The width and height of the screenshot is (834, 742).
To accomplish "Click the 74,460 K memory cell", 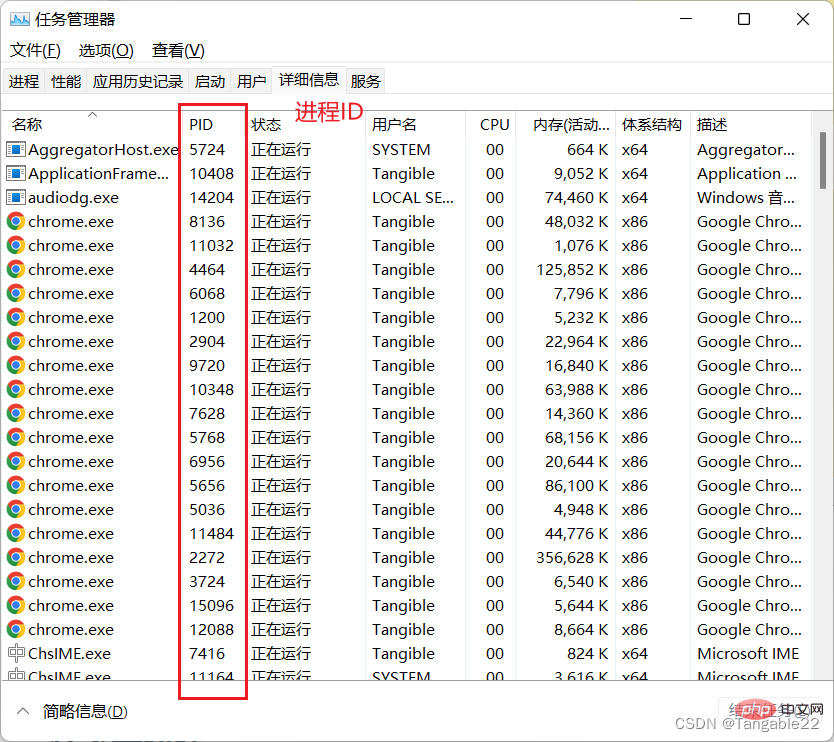I will [x=576, y=197].
